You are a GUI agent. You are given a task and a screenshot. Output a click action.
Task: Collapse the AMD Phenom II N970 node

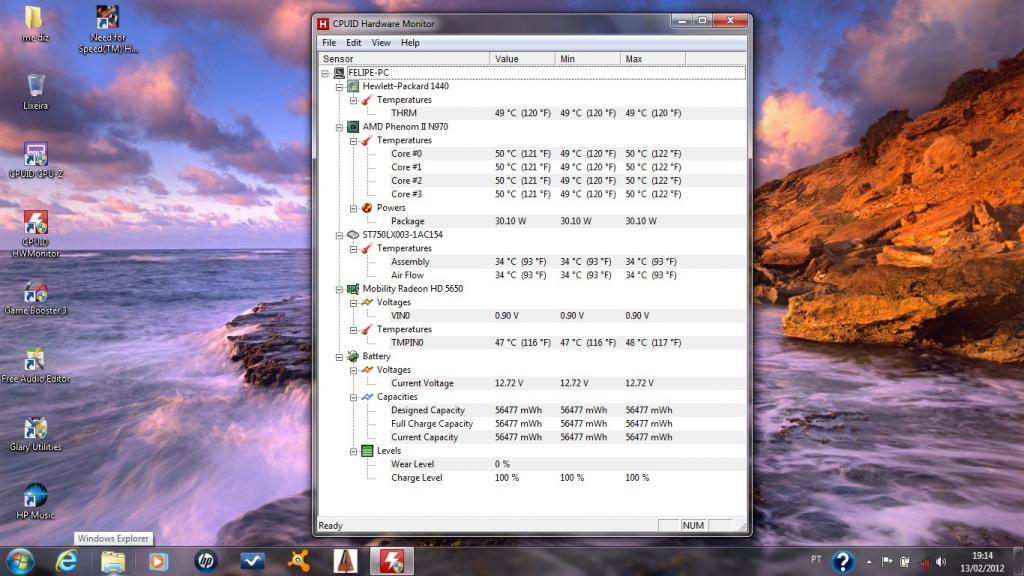click(340, 127)
